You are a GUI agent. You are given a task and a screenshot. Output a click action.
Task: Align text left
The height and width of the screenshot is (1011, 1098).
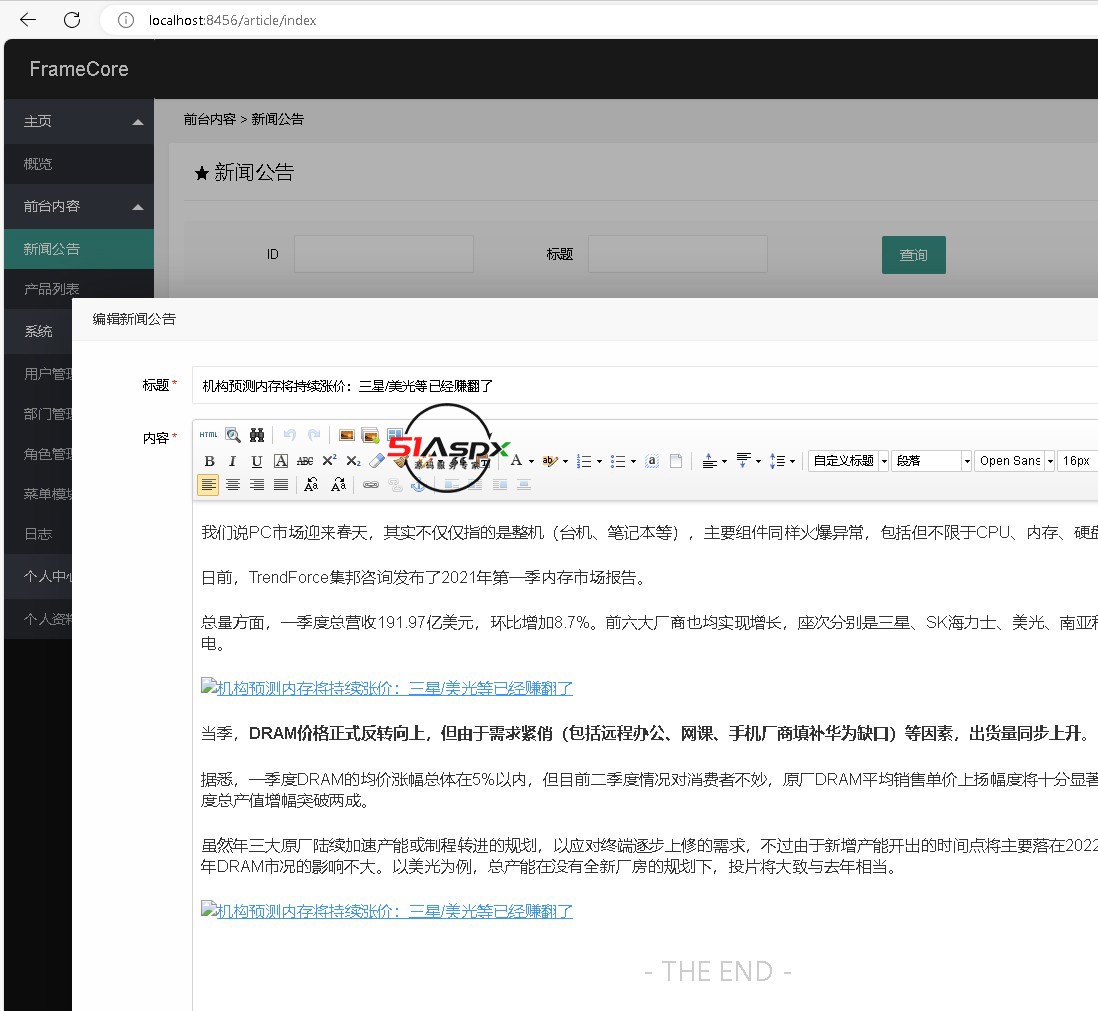click(x=208, y=484)
